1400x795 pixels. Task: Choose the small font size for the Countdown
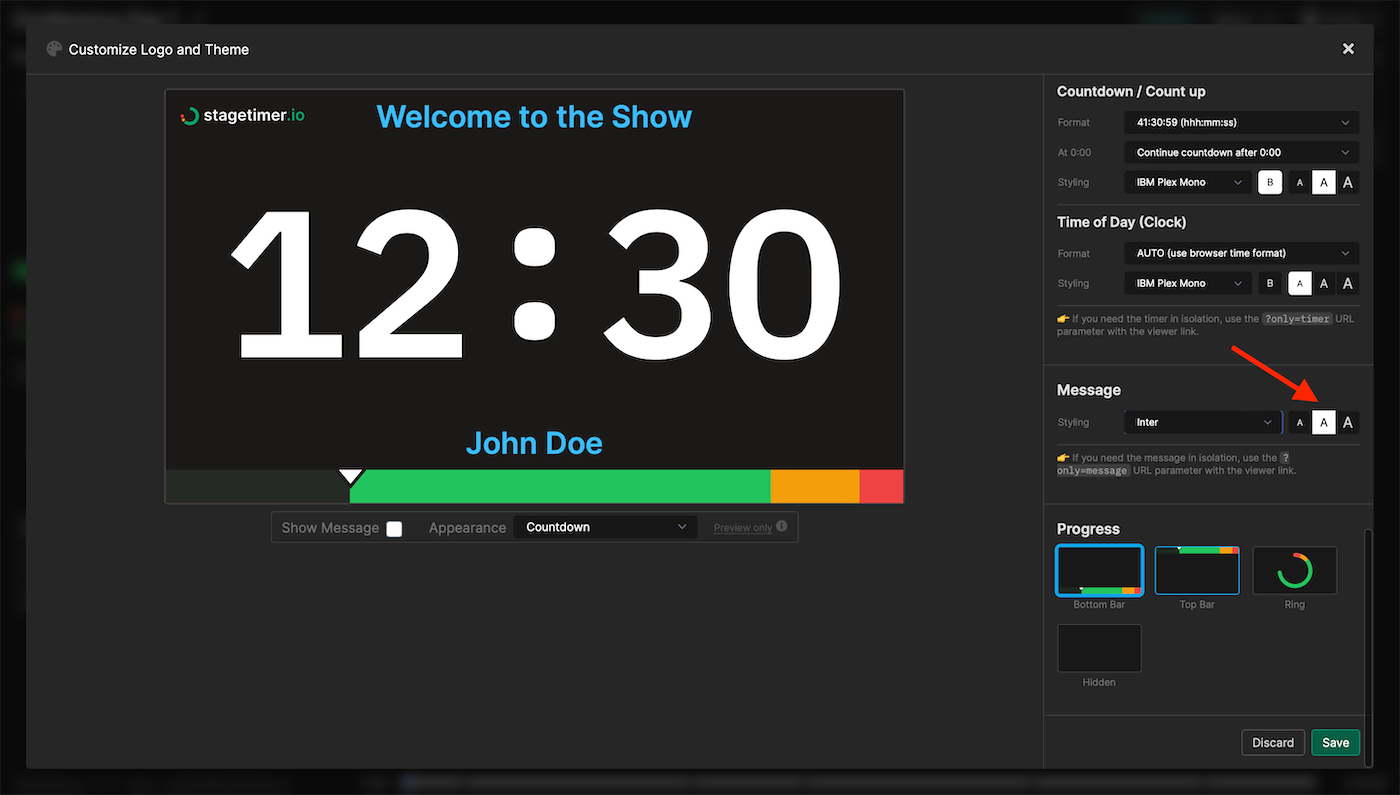click(x=1299, y=182)
